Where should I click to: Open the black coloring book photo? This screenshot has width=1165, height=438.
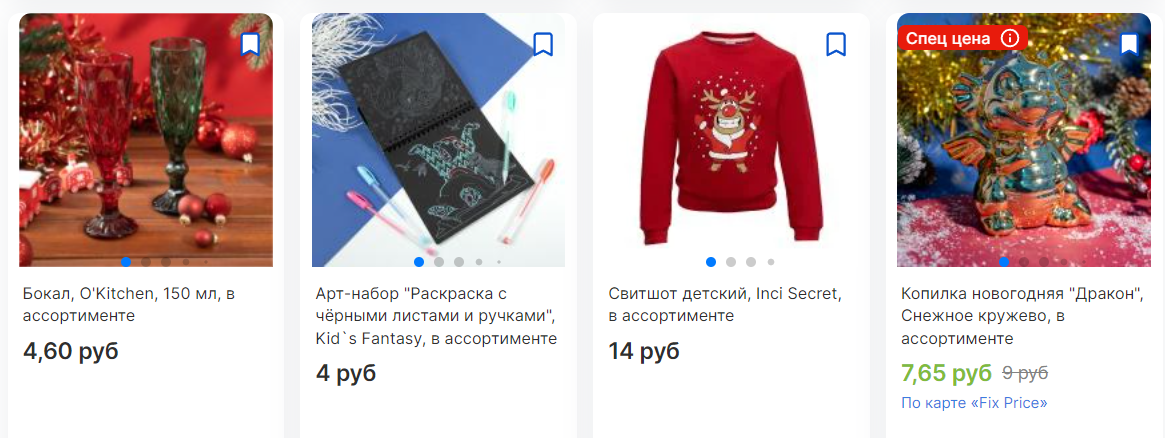click(x=438, y=140)
